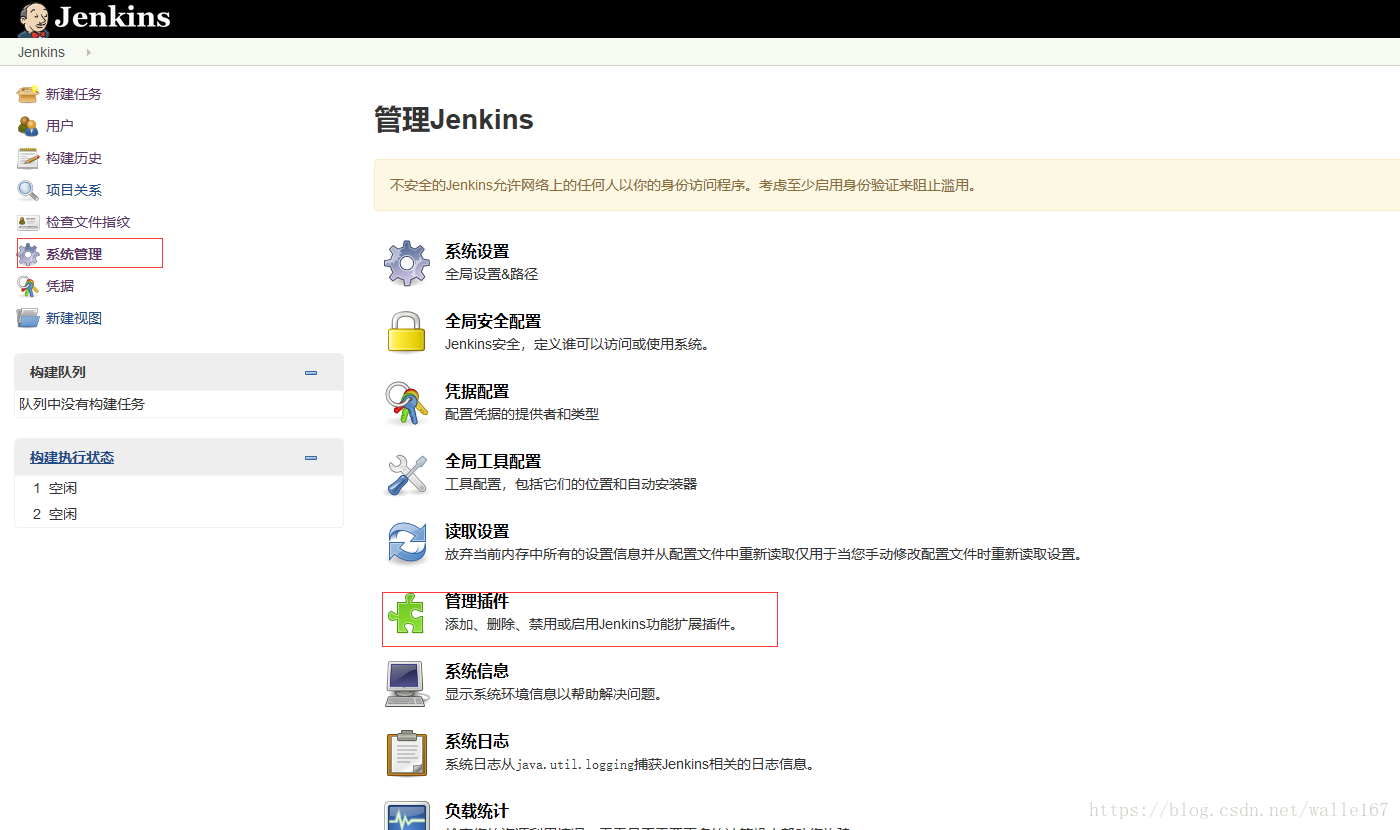Open 全局工具配置 page
The image size is (1400, 830).
(493, 461)
